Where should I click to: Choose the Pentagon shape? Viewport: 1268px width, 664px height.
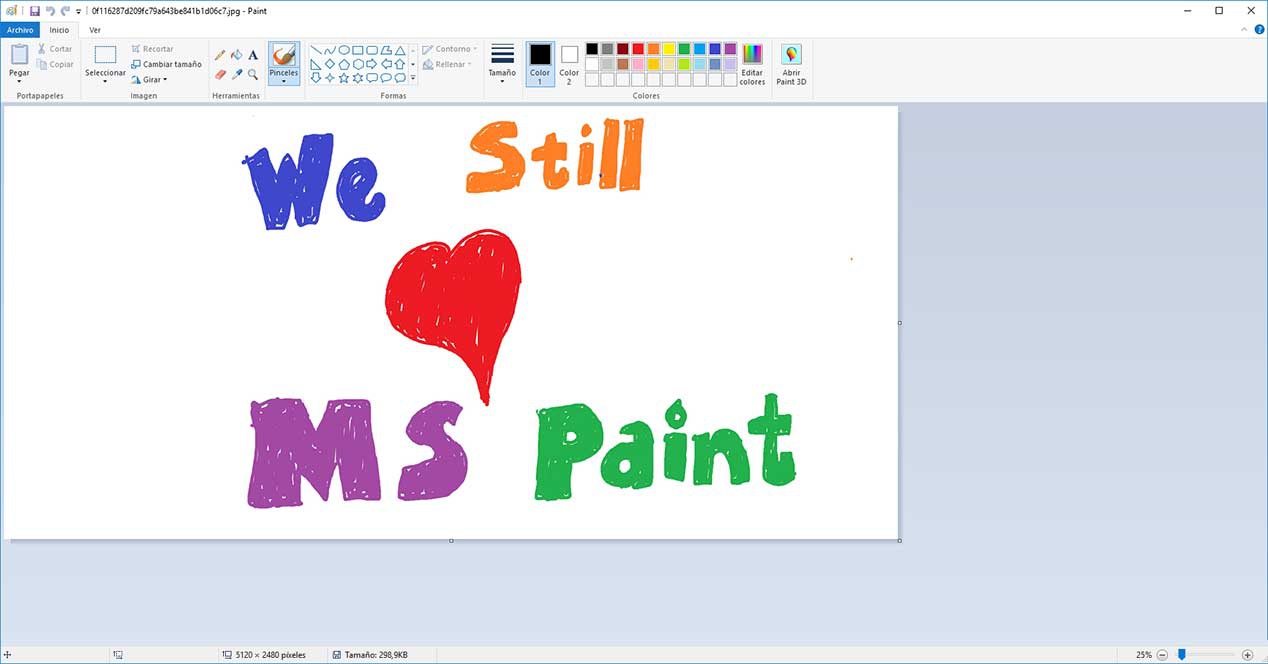(x=344, y=64)
